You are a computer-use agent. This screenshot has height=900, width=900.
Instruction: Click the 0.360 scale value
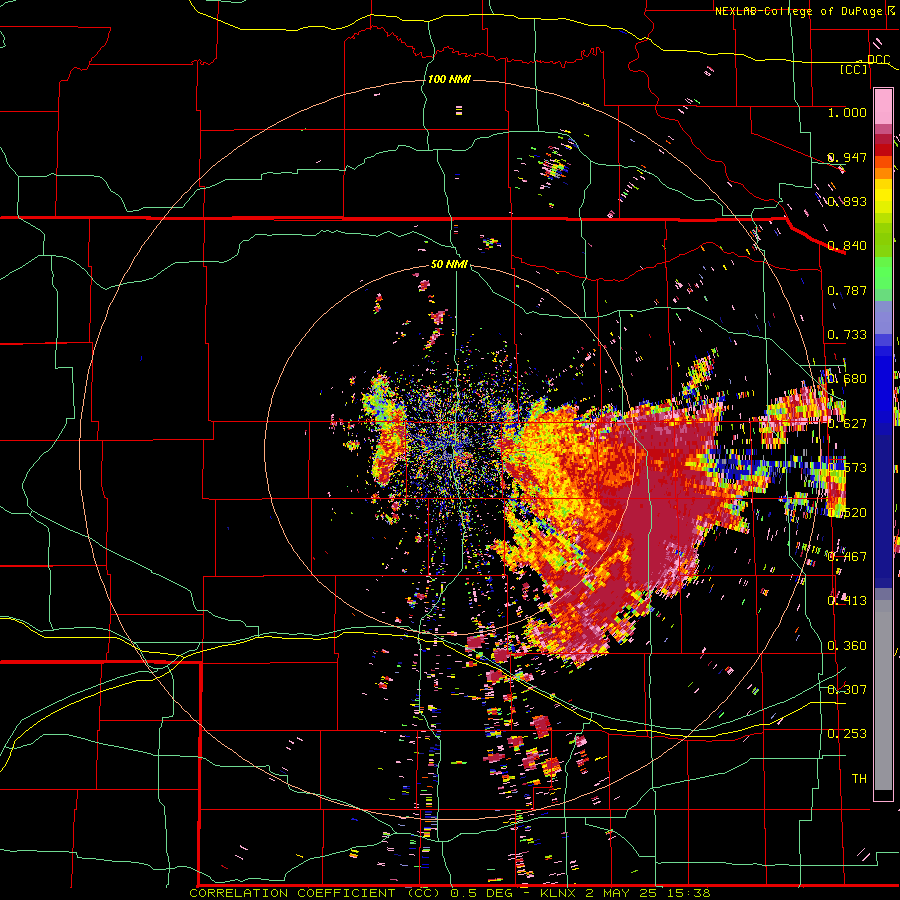(x=847, y=645)
